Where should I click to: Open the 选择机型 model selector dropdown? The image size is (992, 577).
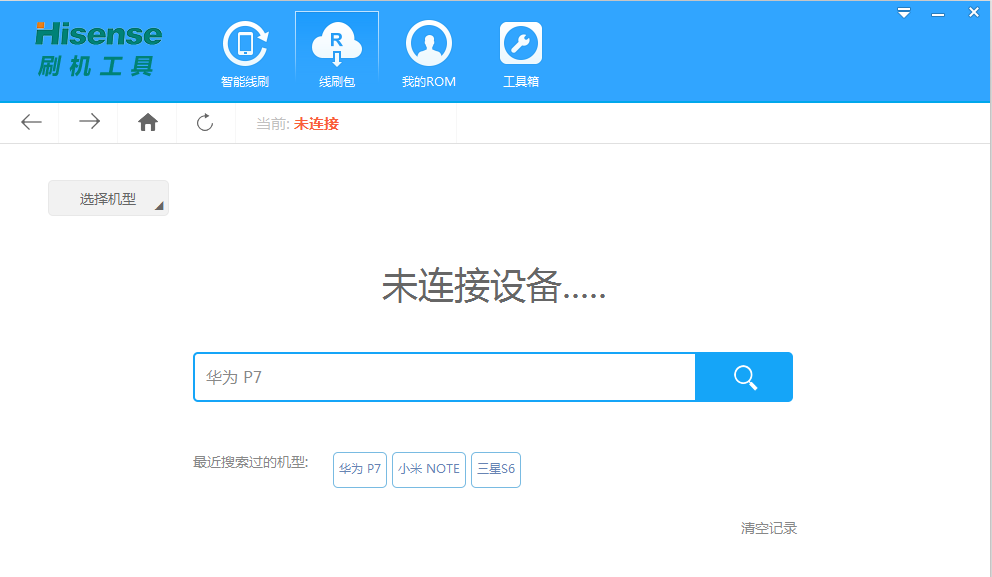(108, 198)
